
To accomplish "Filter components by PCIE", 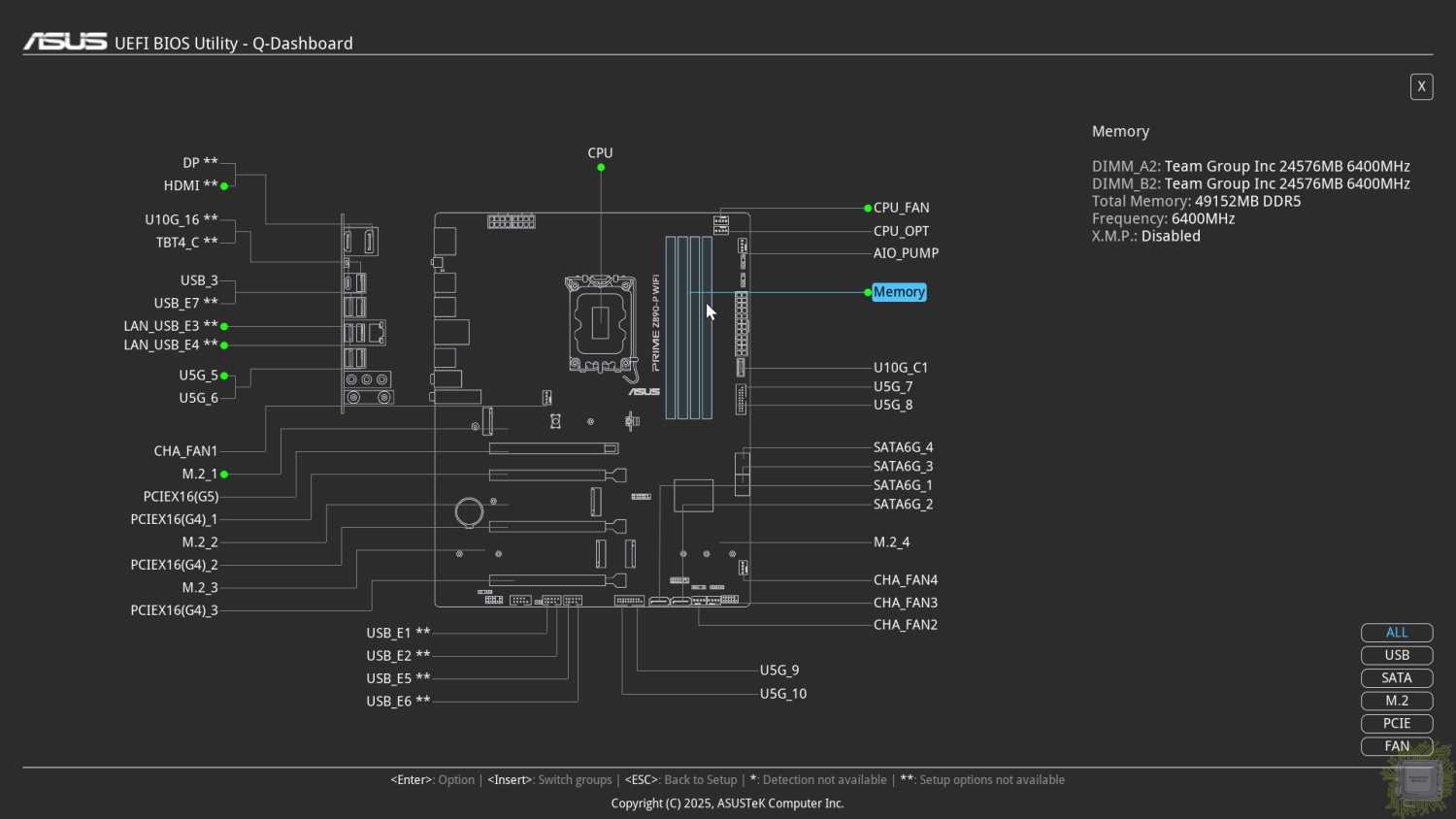I will pyautogui.click(x=1397, y=723).
